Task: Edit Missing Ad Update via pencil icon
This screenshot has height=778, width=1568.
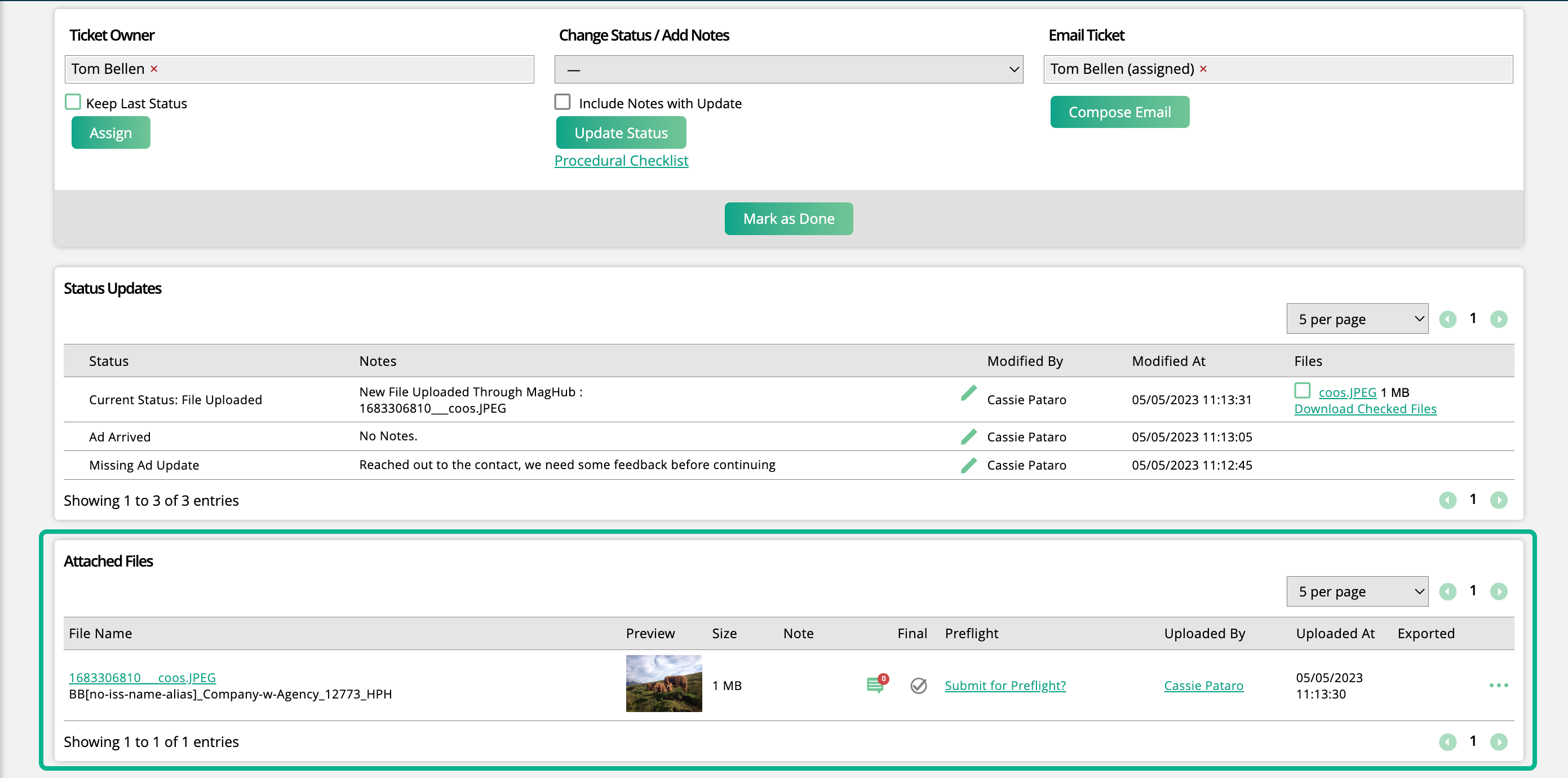Action: click(968, 465)
